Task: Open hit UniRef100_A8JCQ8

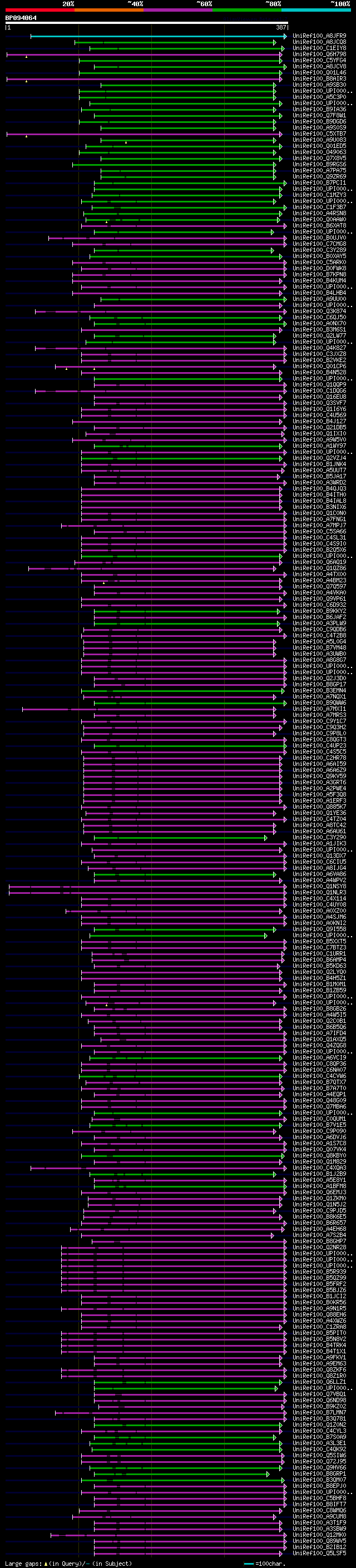Action: (x=319, y=42)
